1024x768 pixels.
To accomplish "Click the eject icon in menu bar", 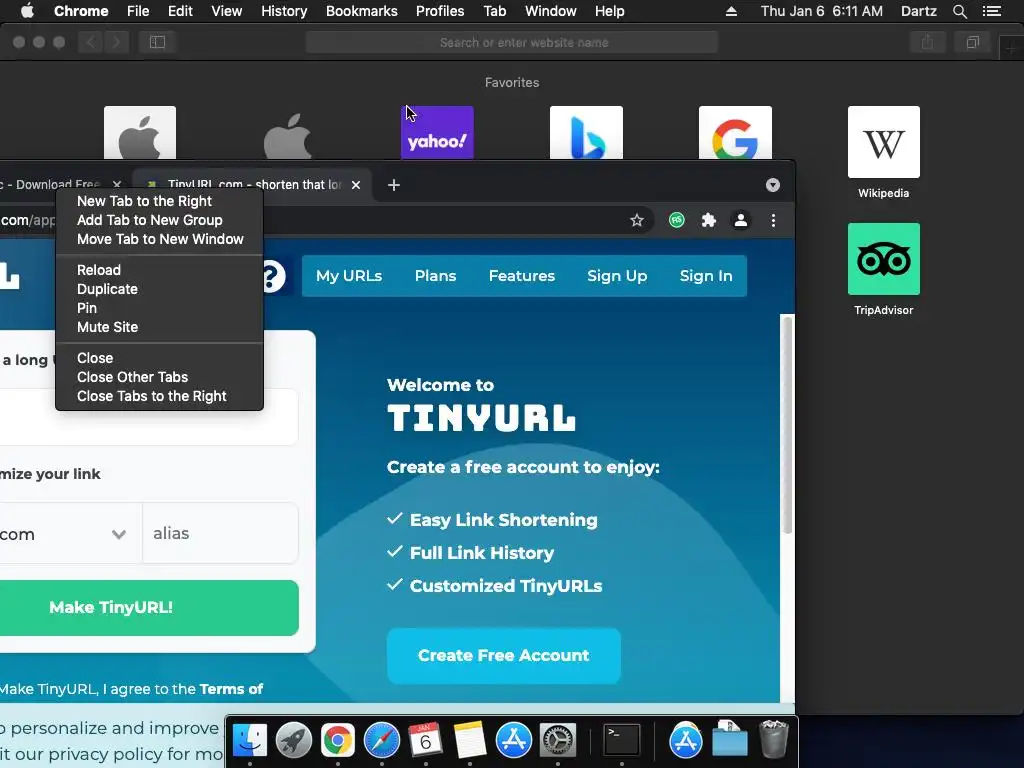I will (731, 11).
